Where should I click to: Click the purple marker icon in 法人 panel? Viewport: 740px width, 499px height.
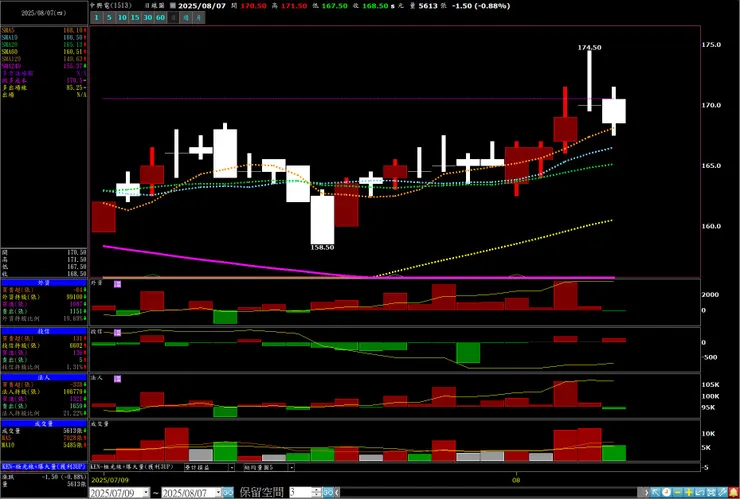[x=118, y=379]
